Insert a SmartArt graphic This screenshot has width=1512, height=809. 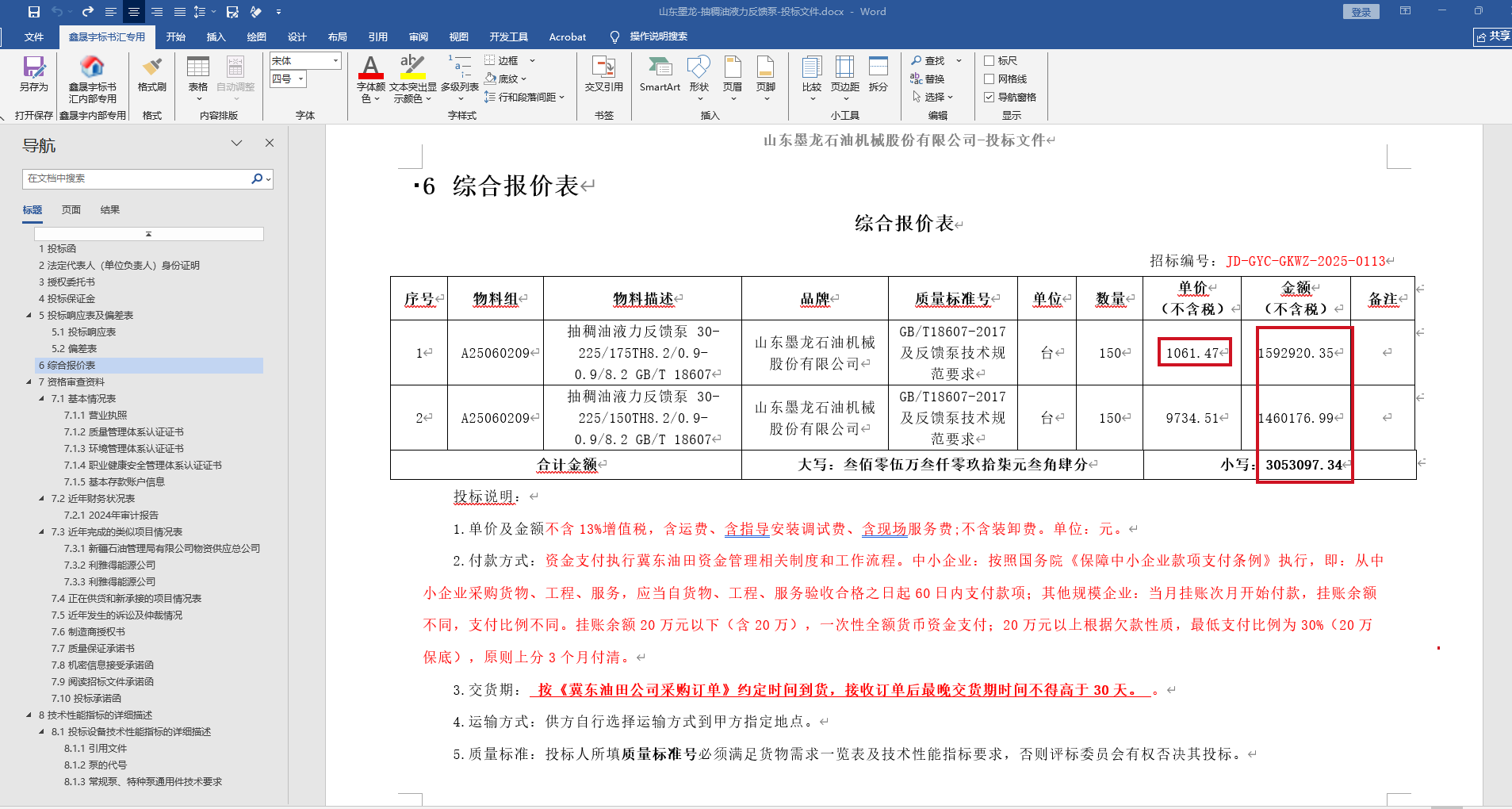(660, 74)
